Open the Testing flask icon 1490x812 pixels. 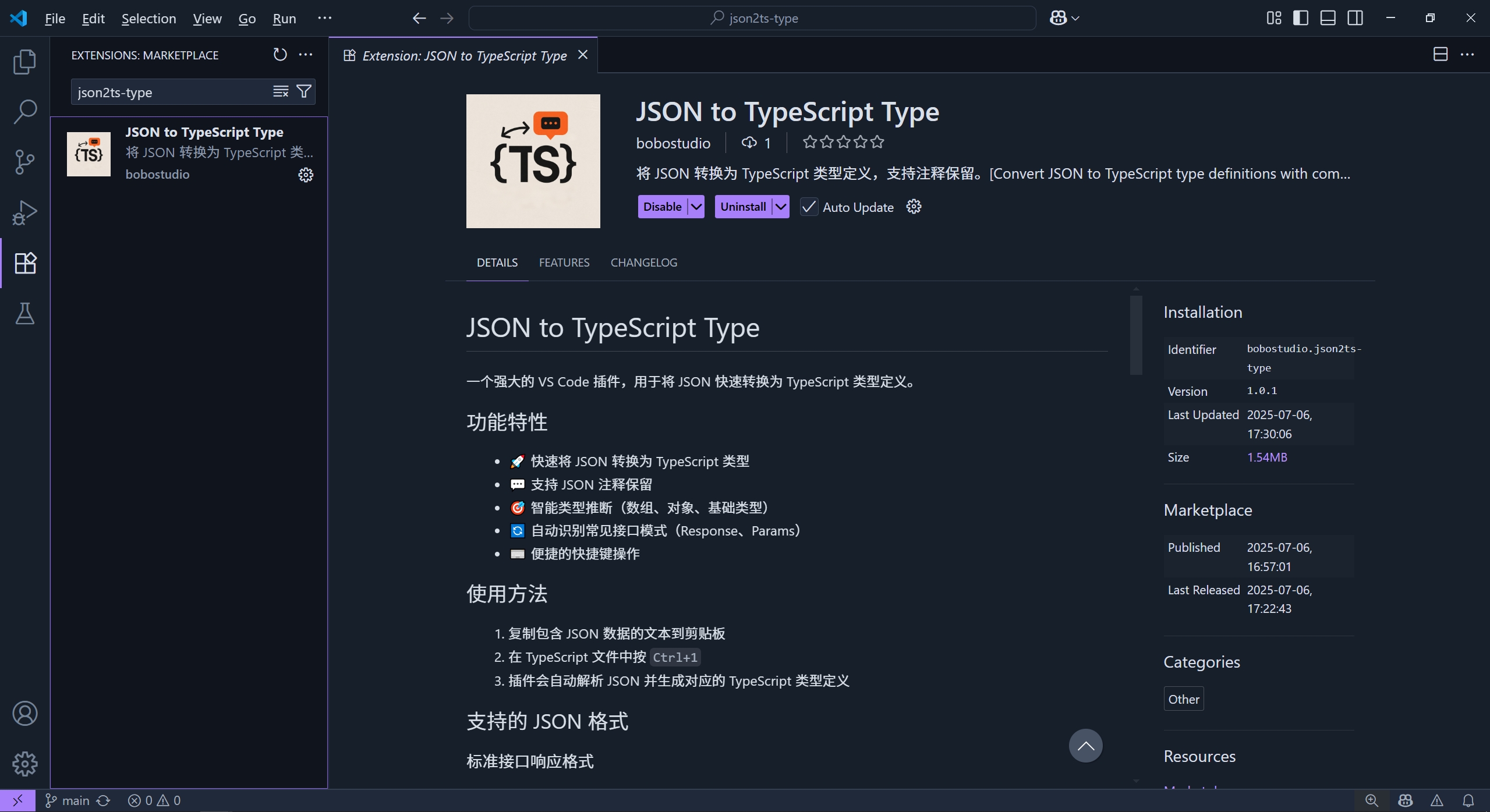[x=24, y=314]
